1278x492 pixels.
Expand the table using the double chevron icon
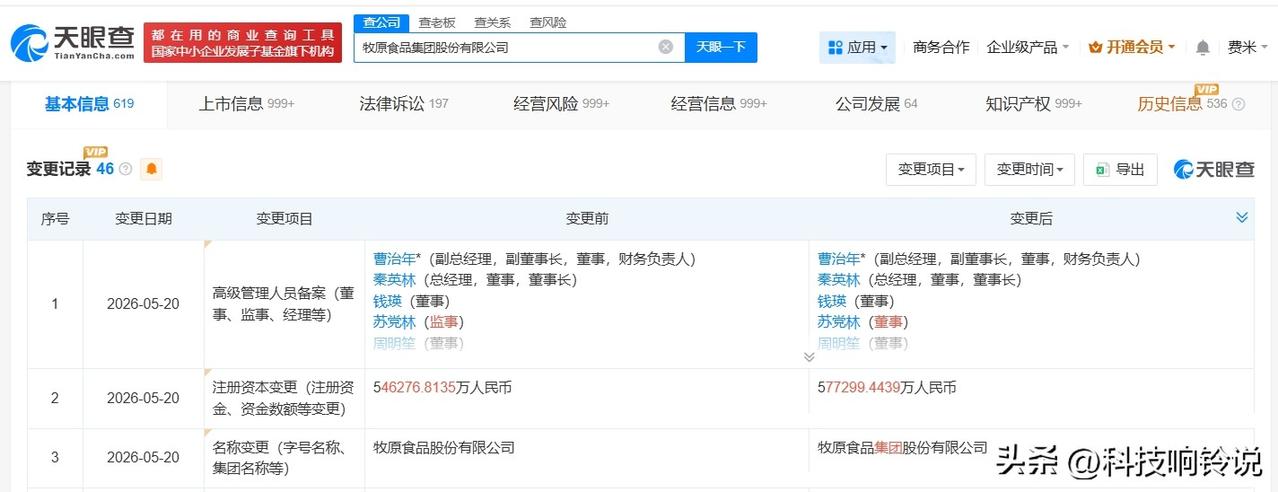1241,218
